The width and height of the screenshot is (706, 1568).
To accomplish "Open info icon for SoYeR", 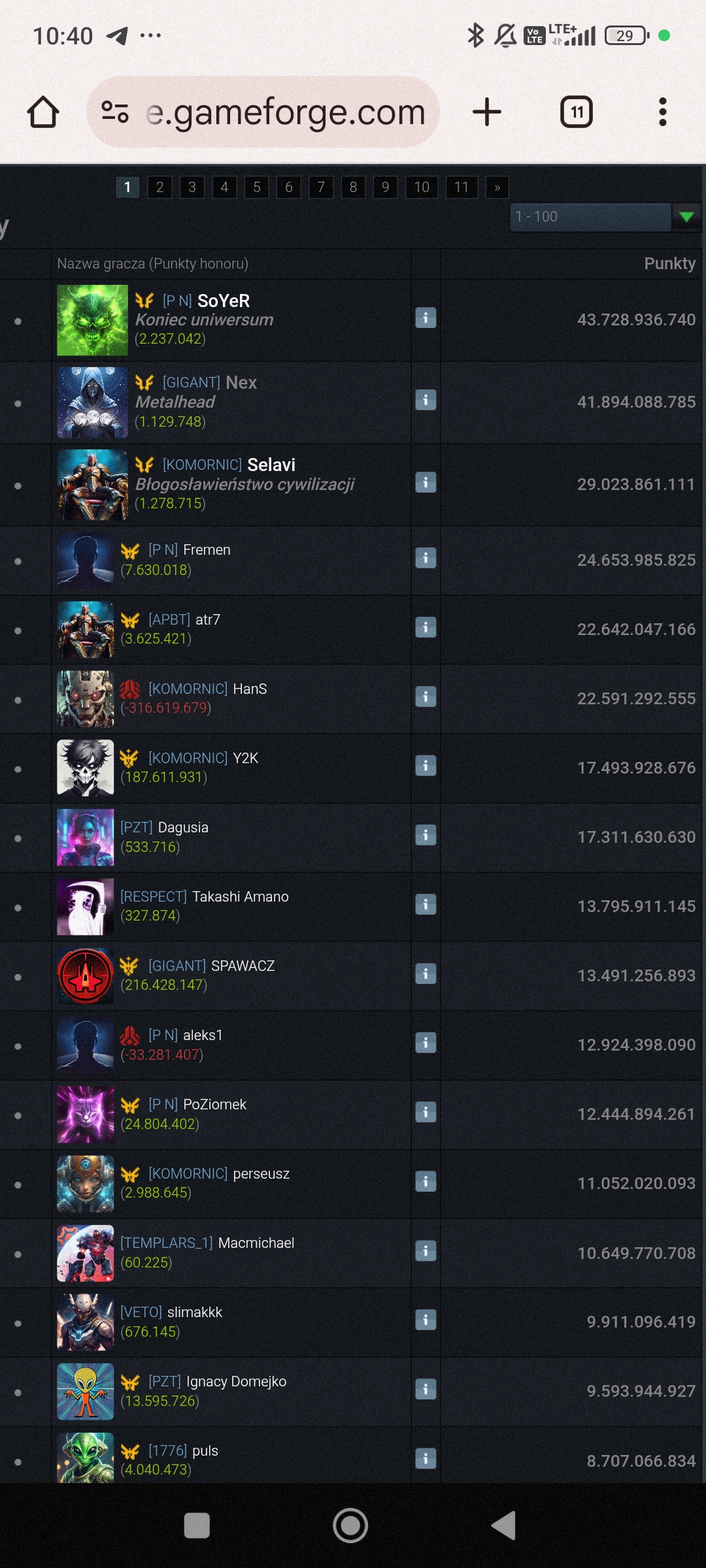I will pyautogui.click(x=426, y=318).
